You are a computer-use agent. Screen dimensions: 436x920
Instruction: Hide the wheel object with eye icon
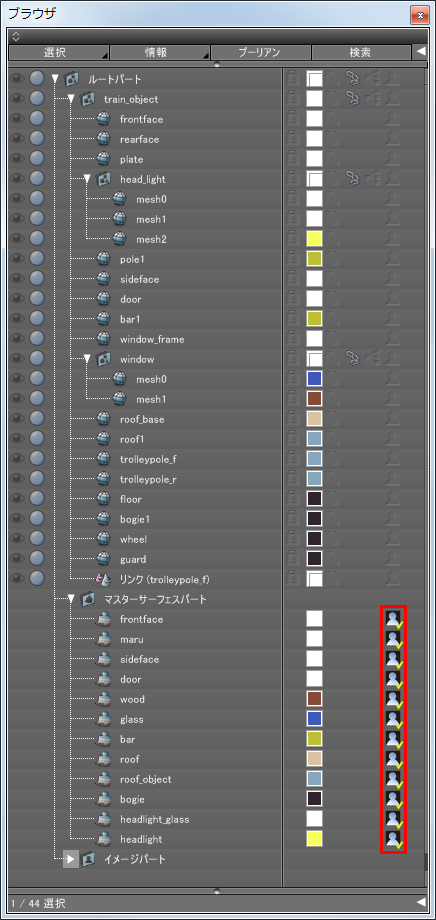(18, 539)
